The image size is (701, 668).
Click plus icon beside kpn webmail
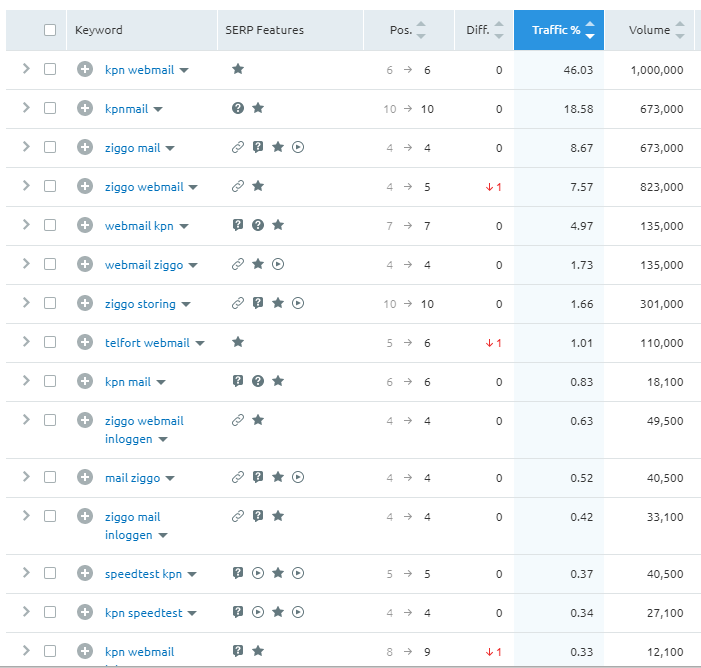(85, 69)
